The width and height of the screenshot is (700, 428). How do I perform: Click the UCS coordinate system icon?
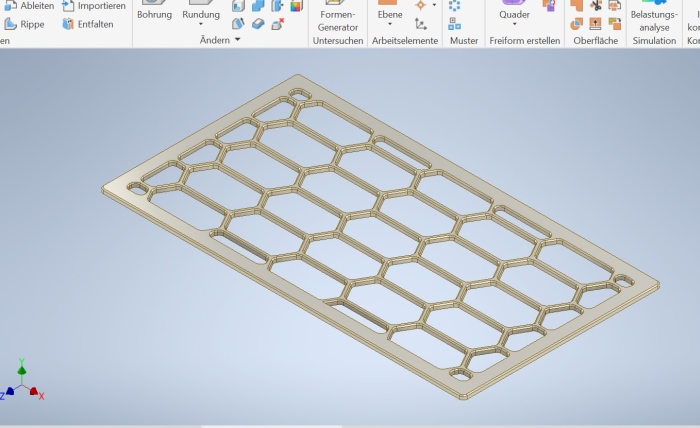421,24
